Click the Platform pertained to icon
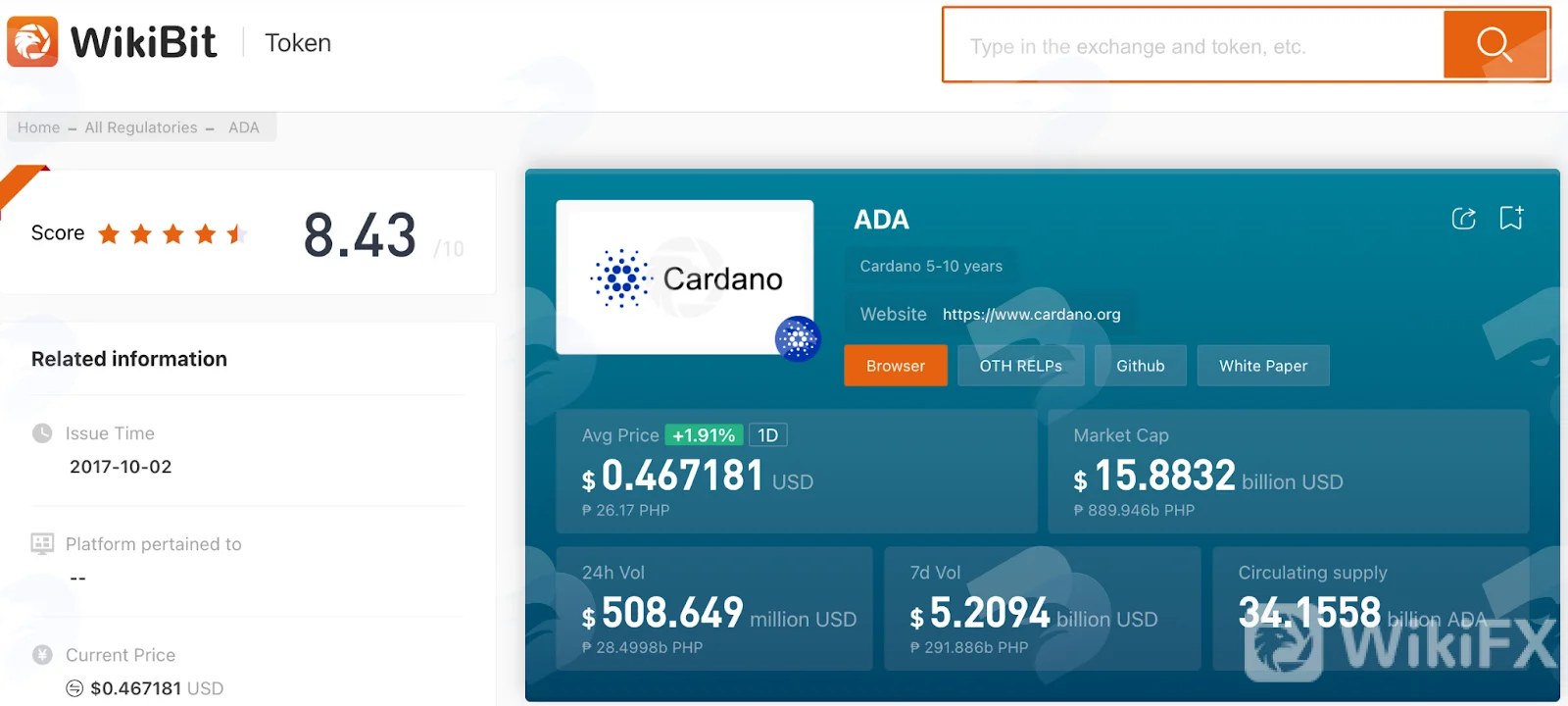Image resolution: width=1568 pixels, height=706 pixels. tap(42, 544)
